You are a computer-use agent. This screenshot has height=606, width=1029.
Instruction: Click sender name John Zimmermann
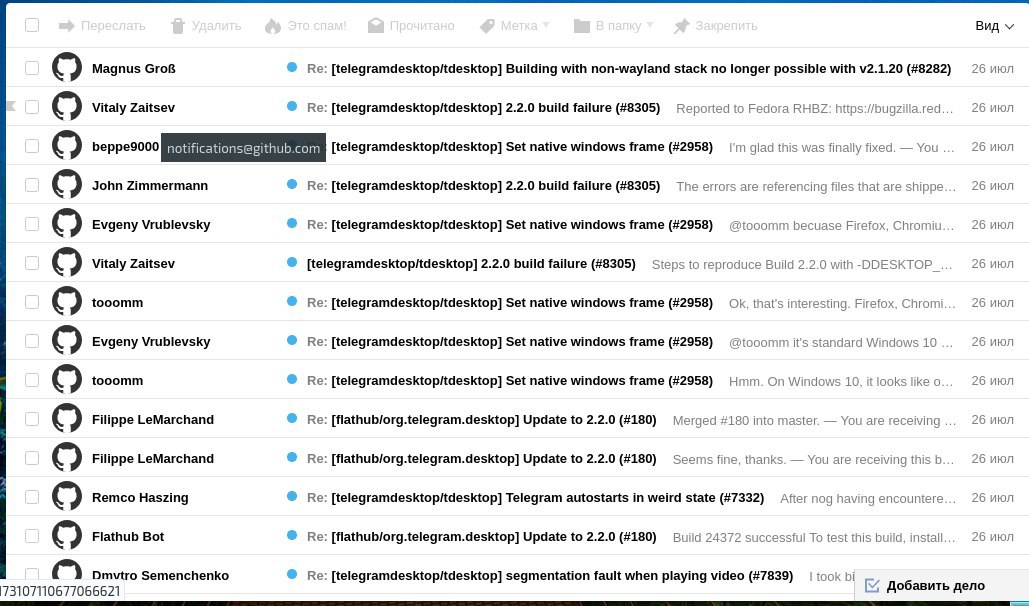pos(150,186)
